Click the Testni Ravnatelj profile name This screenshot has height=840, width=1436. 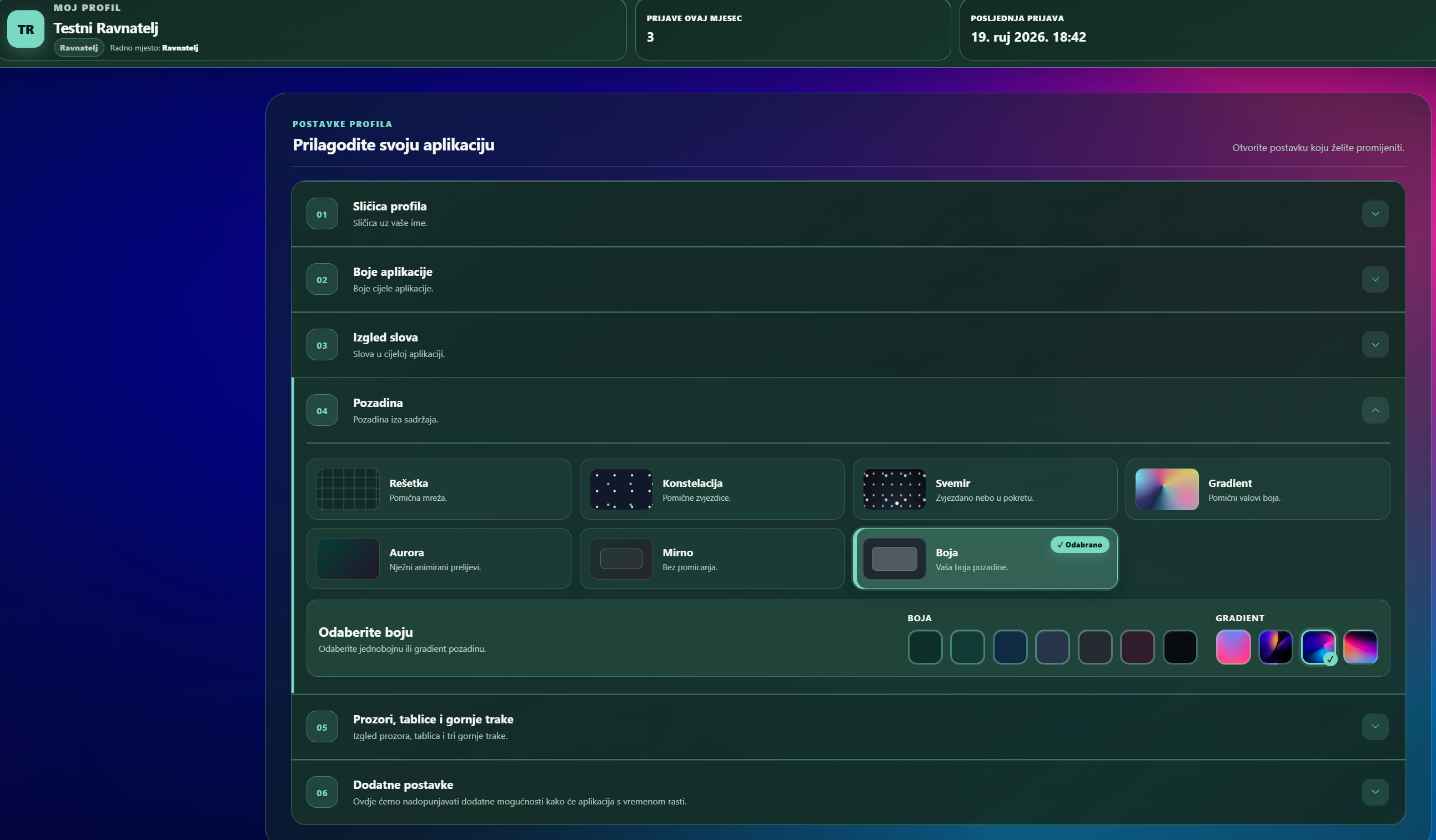click(106, 28)
